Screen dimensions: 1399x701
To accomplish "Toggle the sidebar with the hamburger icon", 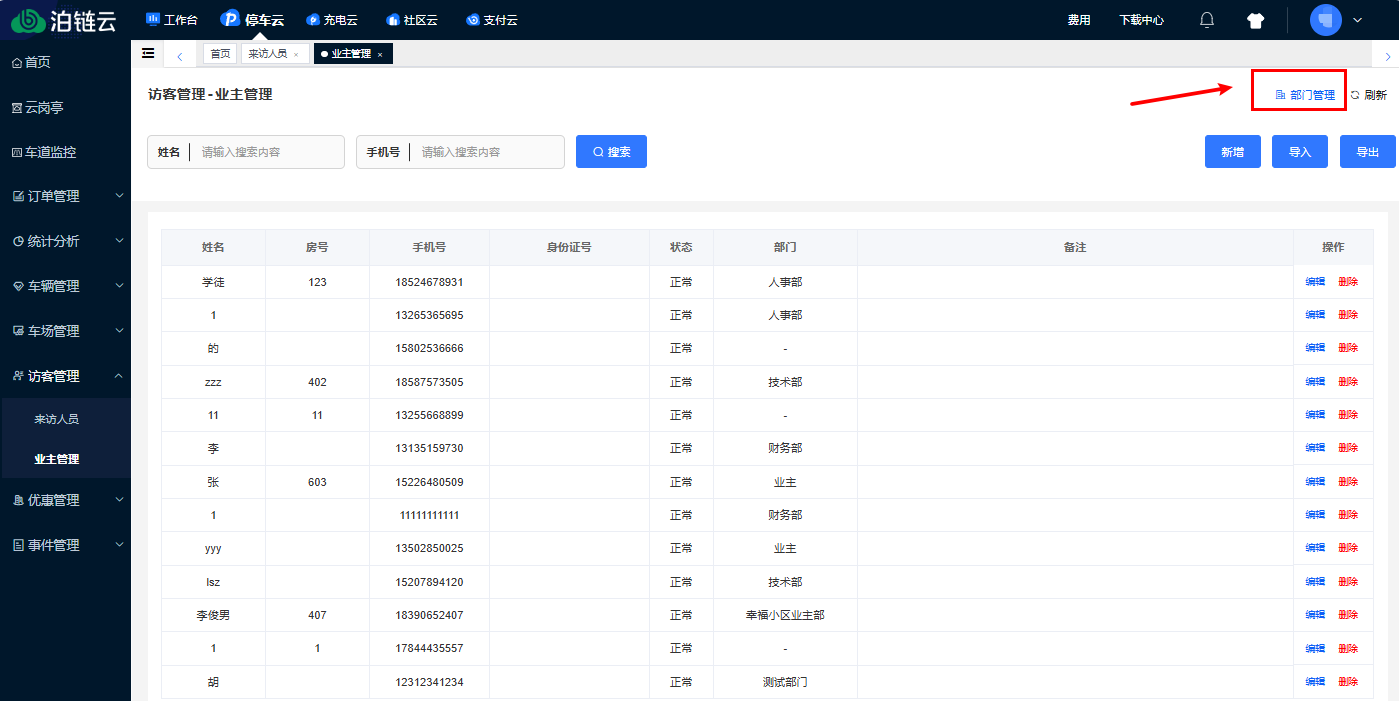I will pyautogui.click(x=148, y=53).
